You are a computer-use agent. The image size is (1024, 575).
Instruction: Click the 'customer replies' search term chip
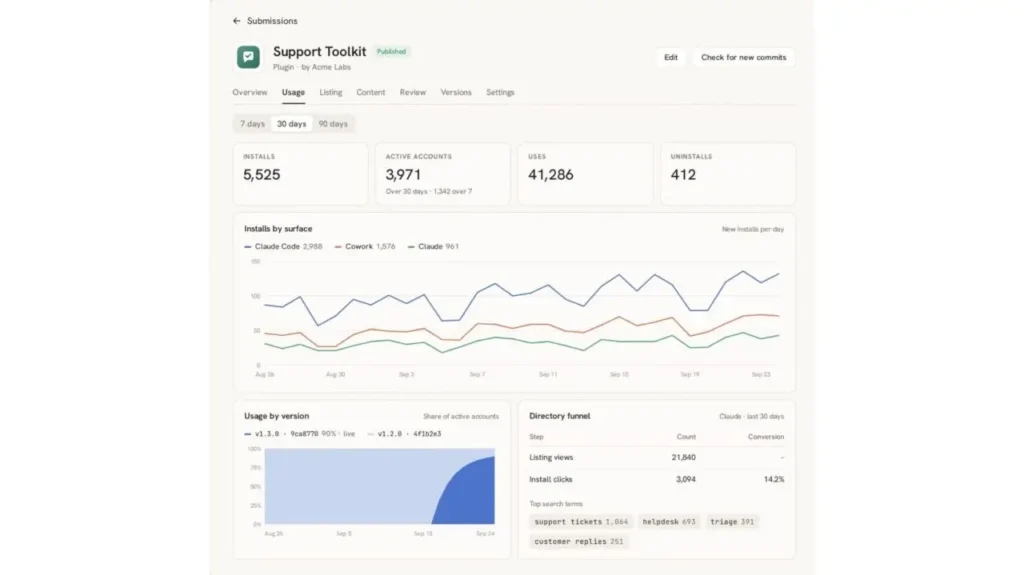pyautogui.click(x=579, y=541)
